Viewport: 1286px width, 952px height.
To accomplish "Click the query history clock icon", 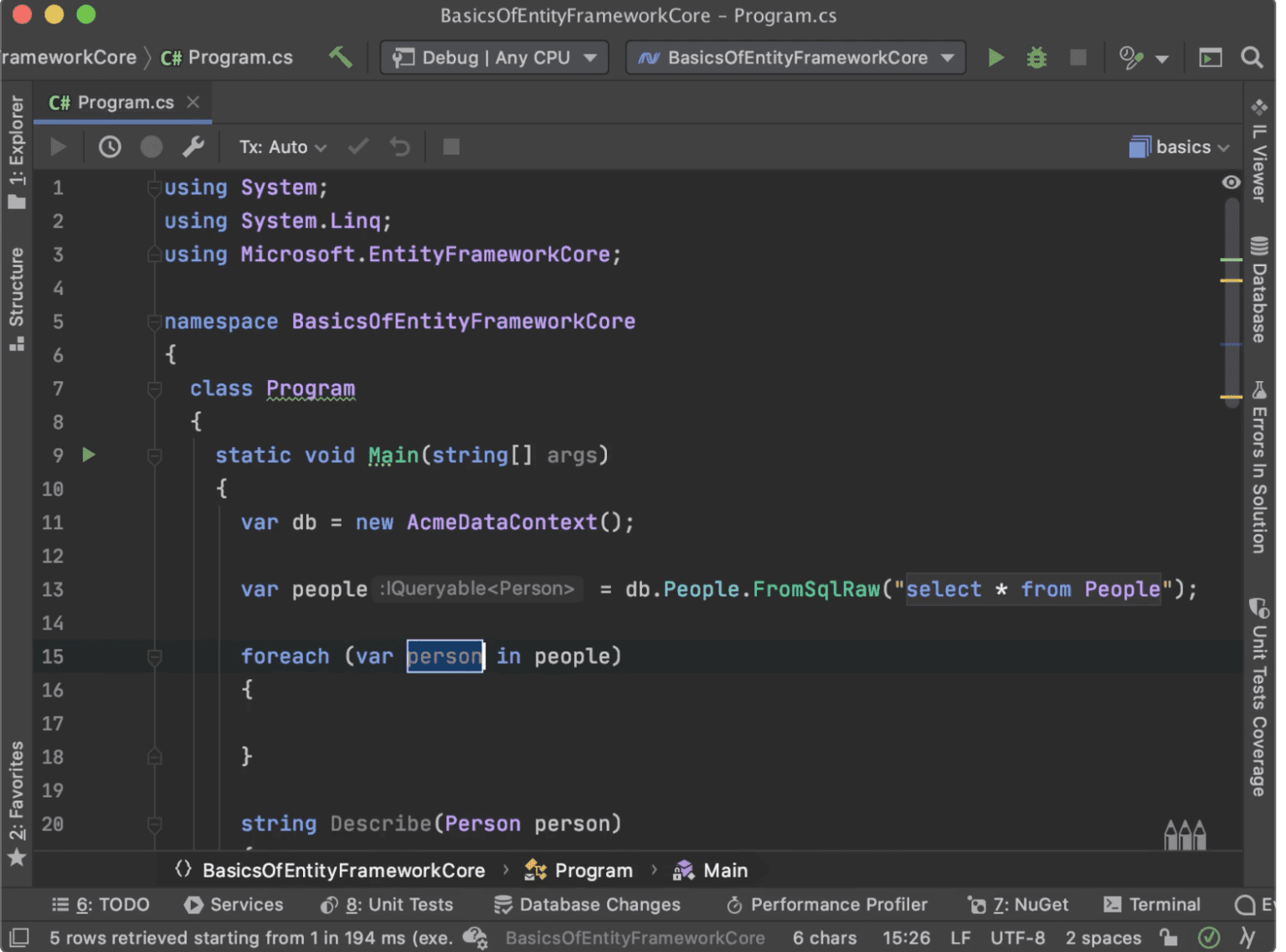I will point(109,147).
